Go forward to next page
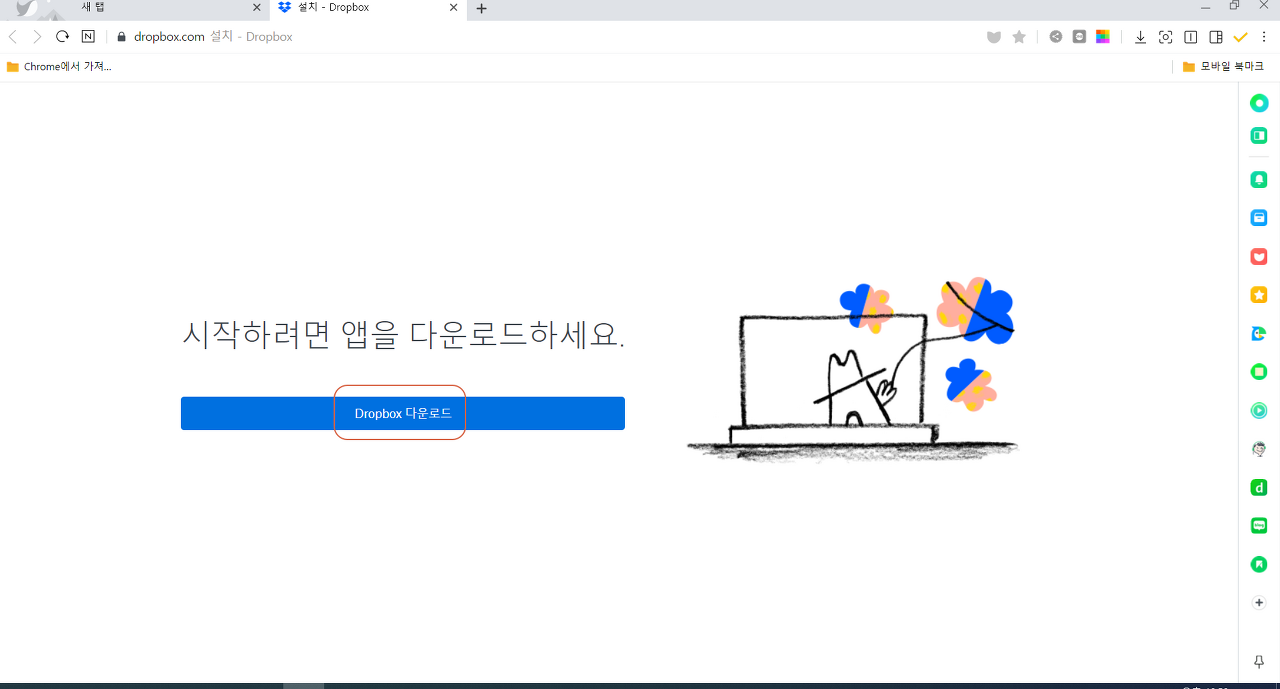This screenshot has height=689, width=1280. pyautogui.click(x=37, y=37)
